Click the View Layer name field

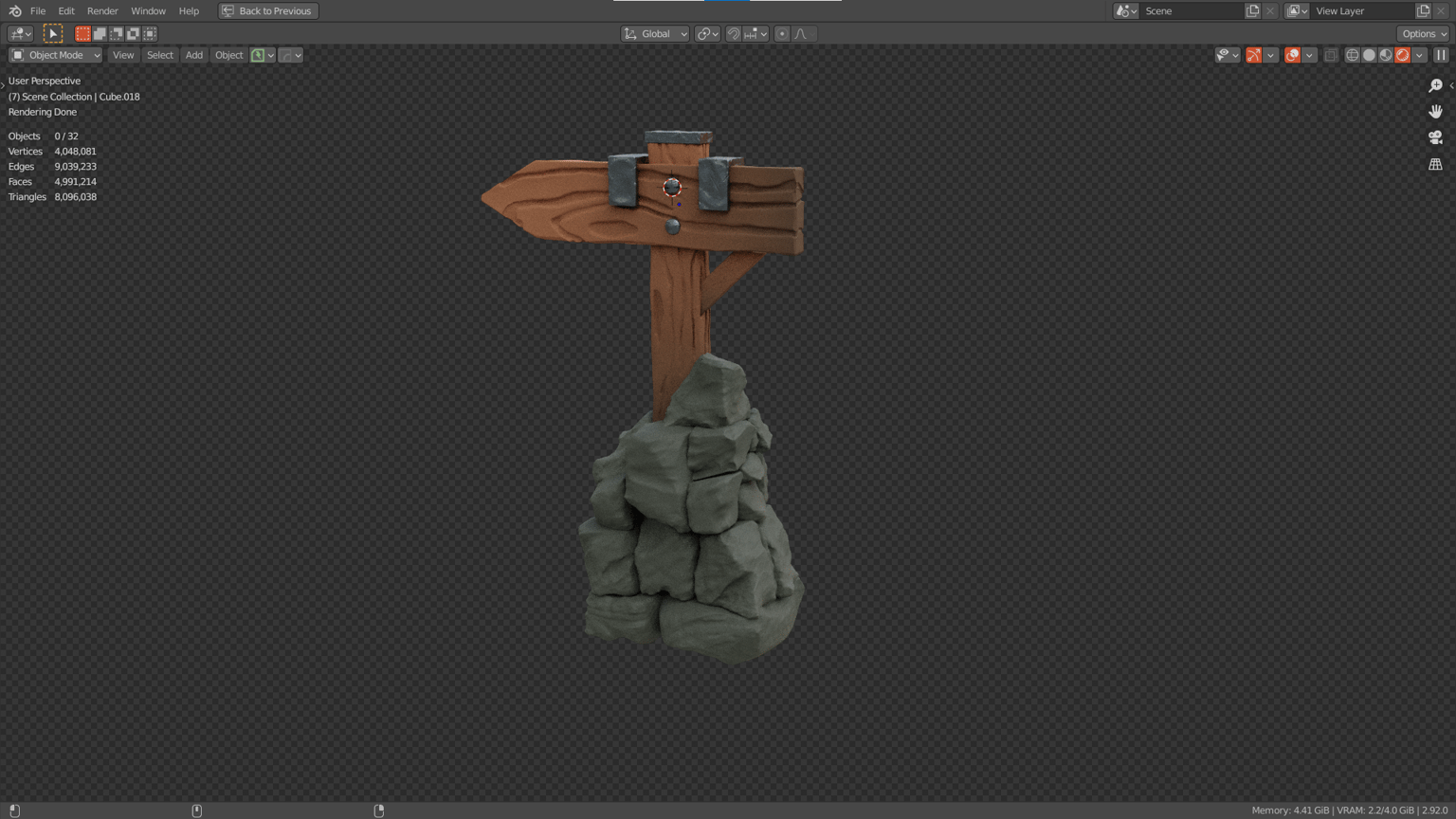point(1362,10)
